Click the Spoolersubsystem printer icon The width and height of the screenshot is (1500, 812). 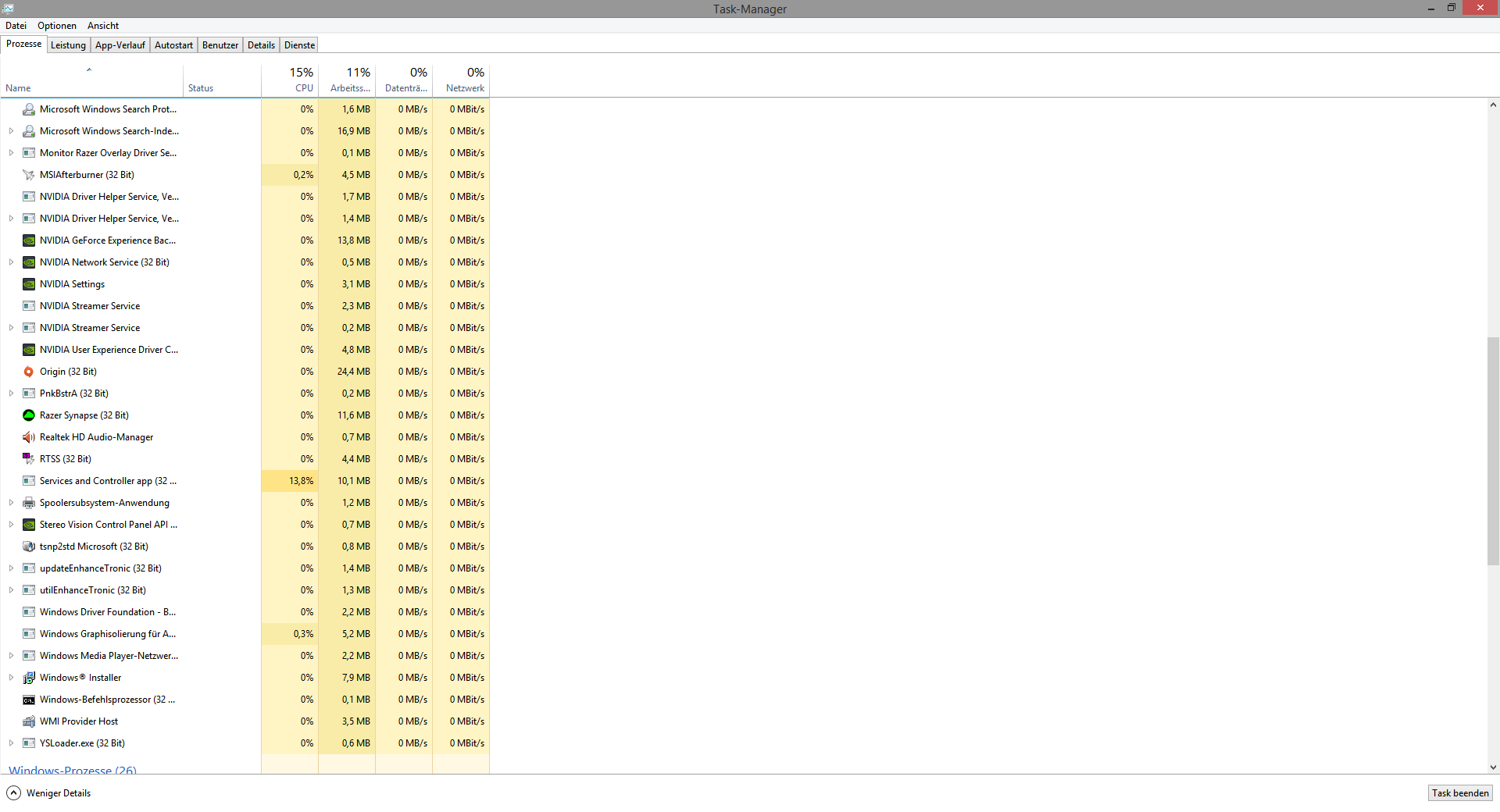tap(29, 503)
